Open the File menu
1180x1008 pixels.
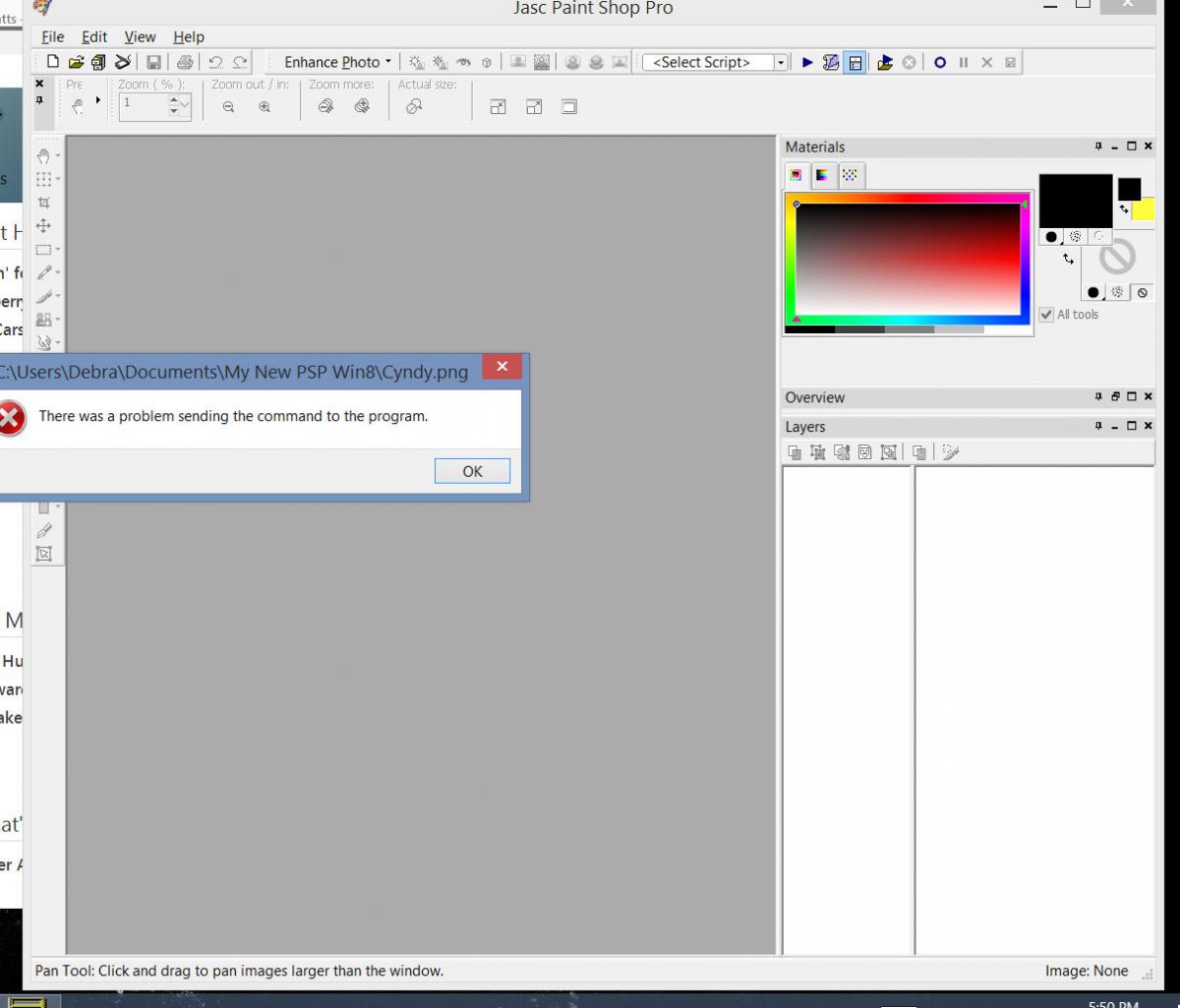(53, 36)
